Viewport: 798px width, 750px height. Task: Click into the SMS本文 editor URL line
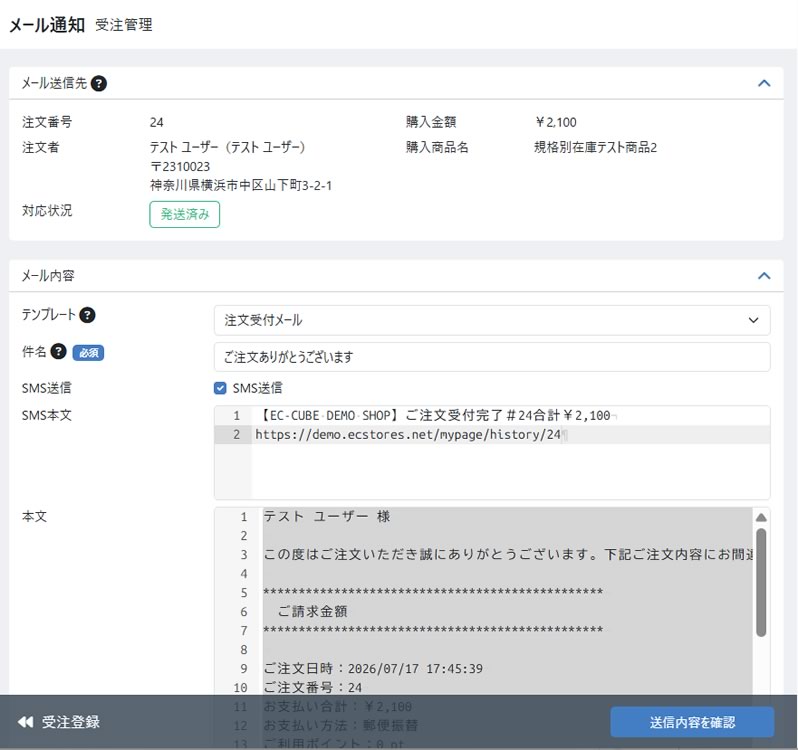click(408, 435)
